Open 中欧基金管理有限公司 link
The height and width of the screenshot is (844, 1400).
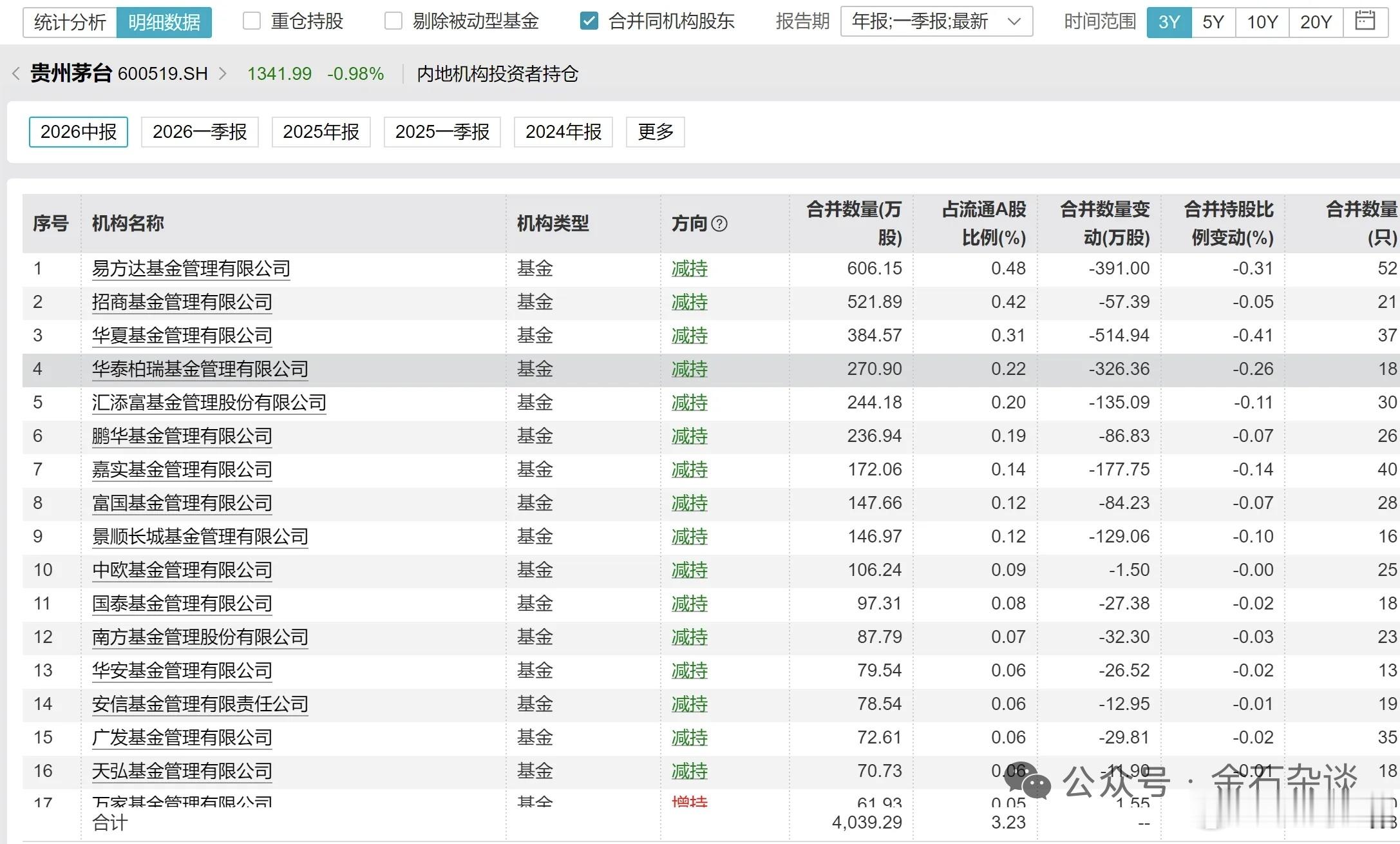(182, 570)
